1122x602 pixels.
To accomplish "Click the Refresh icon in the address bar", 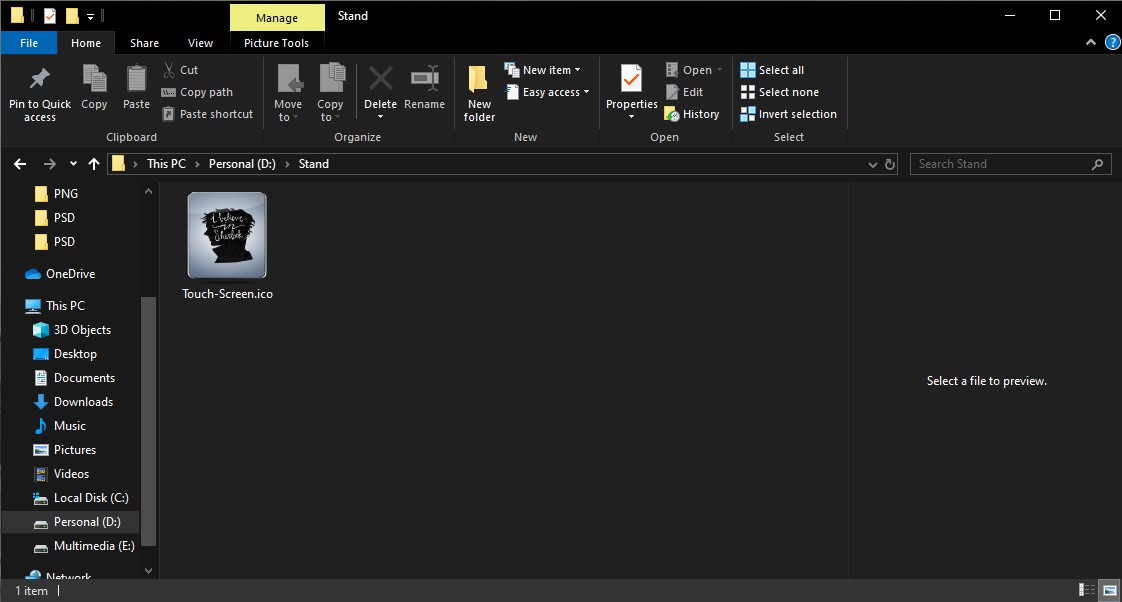I will (x=890, y=163).
